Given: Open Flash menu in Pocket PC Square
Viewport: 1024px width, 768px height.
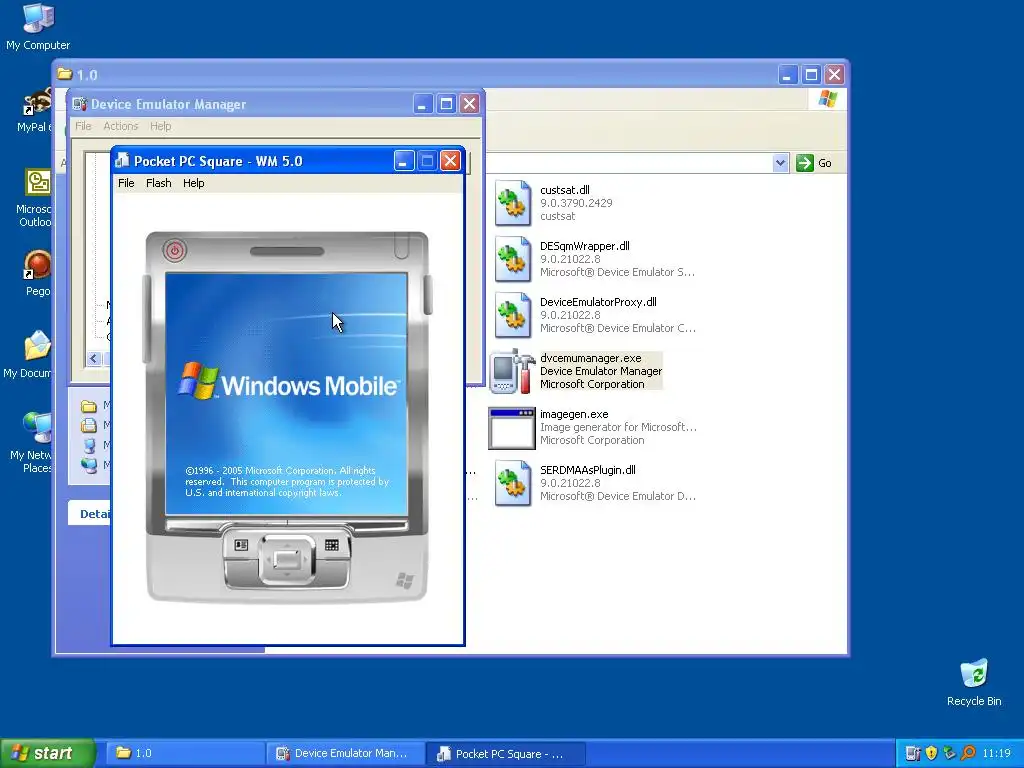Looking at the screenshot, I should pyautogui.click(x=159, y=184).
